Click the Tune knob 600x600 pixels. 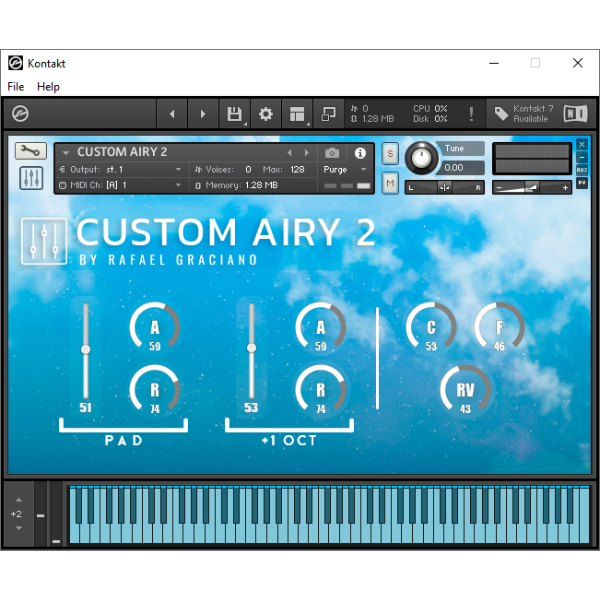click(421, 158)
